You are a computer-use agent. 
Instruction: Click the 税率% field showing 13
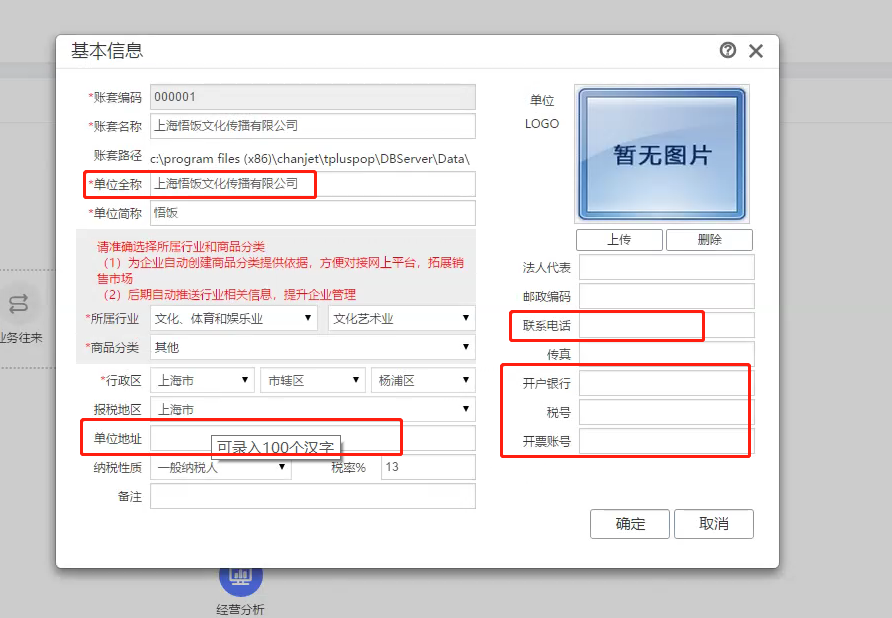428,467
